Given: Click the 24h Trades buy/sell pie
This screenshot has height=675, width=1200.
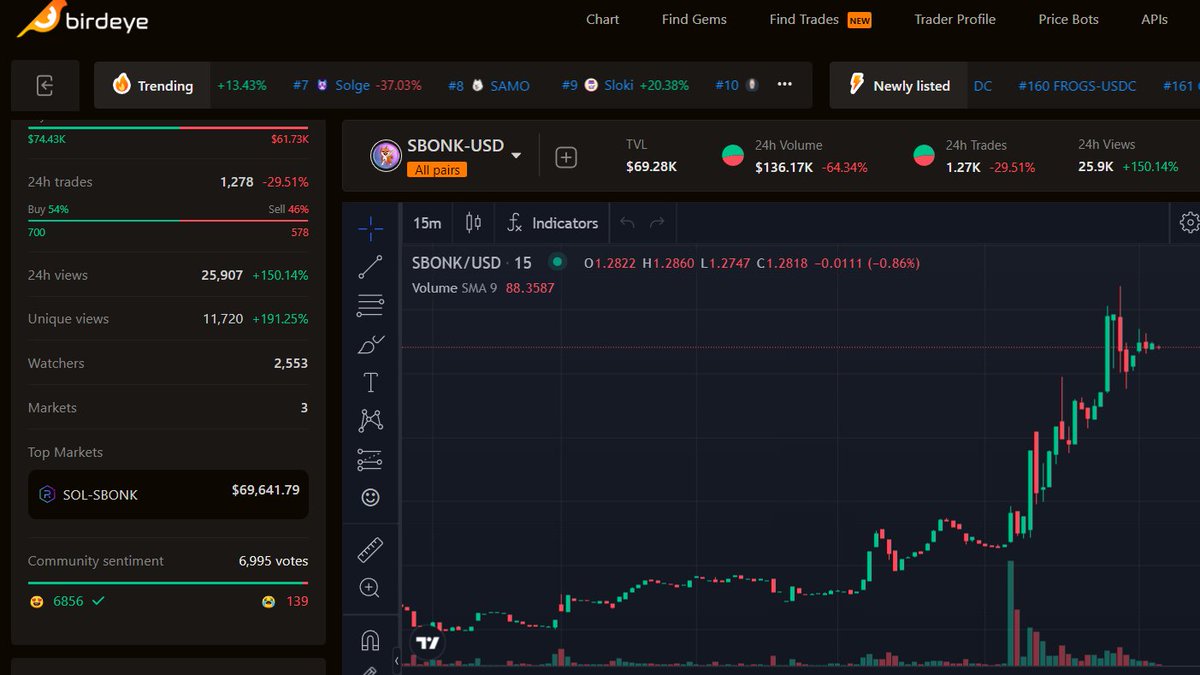Looking at the screenshot, I should tap(924, 155).
